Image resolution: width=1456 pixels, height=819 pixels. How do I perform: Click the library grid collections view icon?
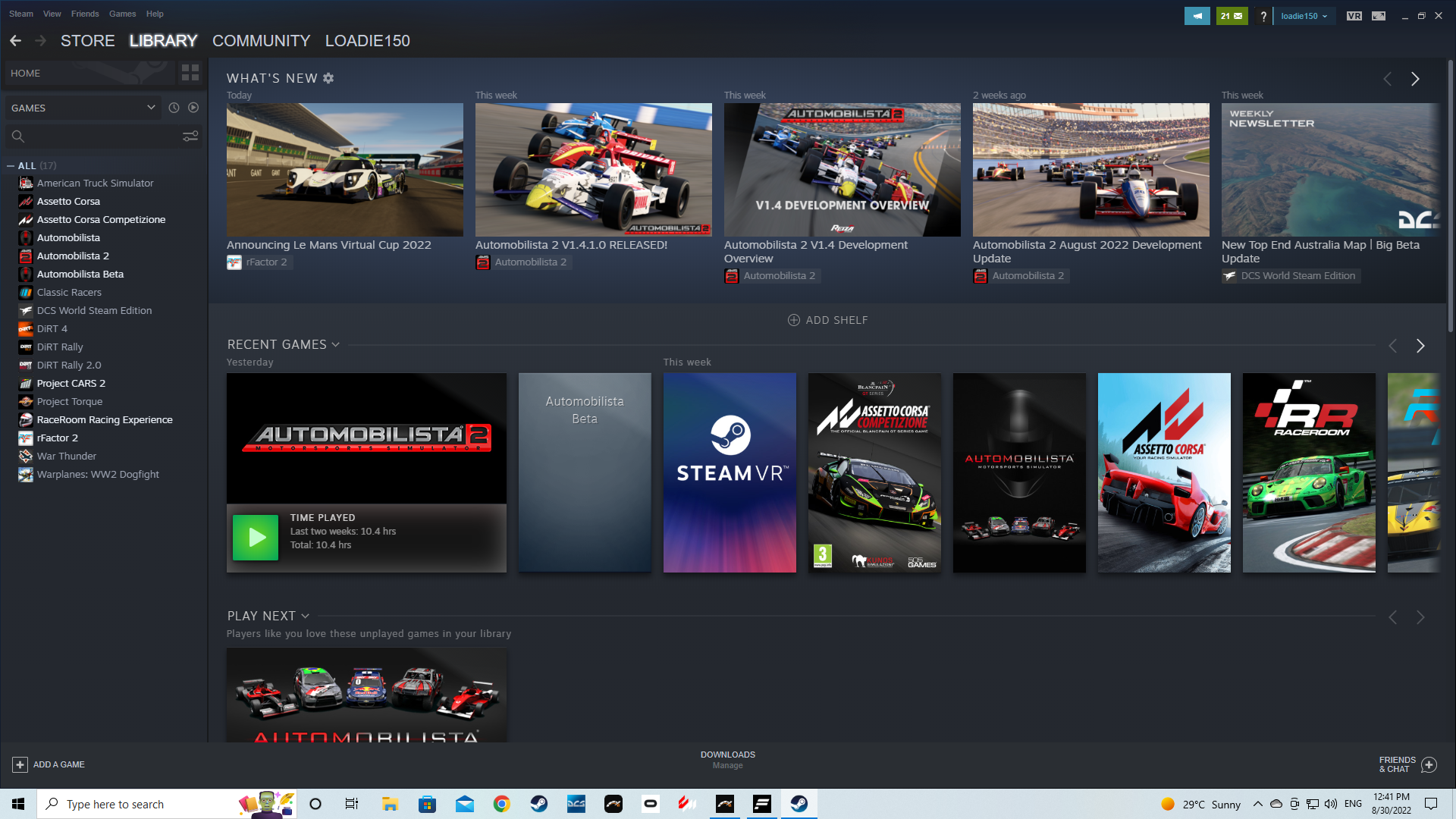pyautogui.click(x=190, y=73)
